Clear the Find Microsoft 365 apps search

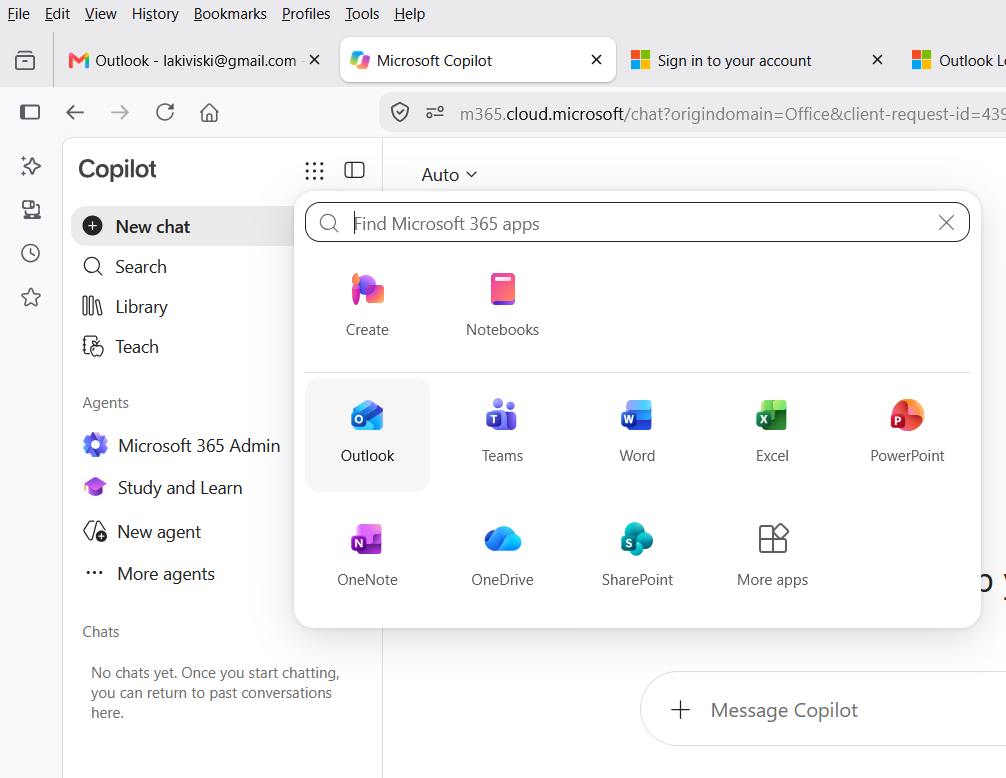pos(946,223)
